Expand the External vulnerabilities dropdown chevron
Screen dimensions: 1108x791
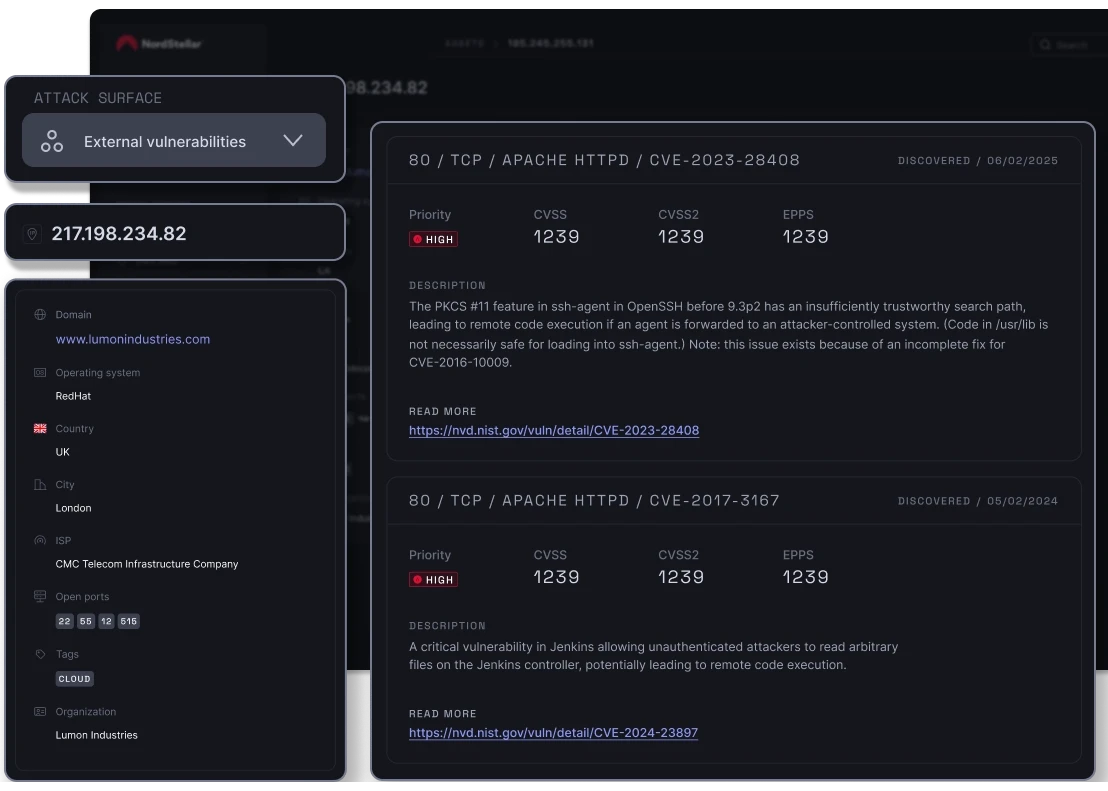point(292,141)
